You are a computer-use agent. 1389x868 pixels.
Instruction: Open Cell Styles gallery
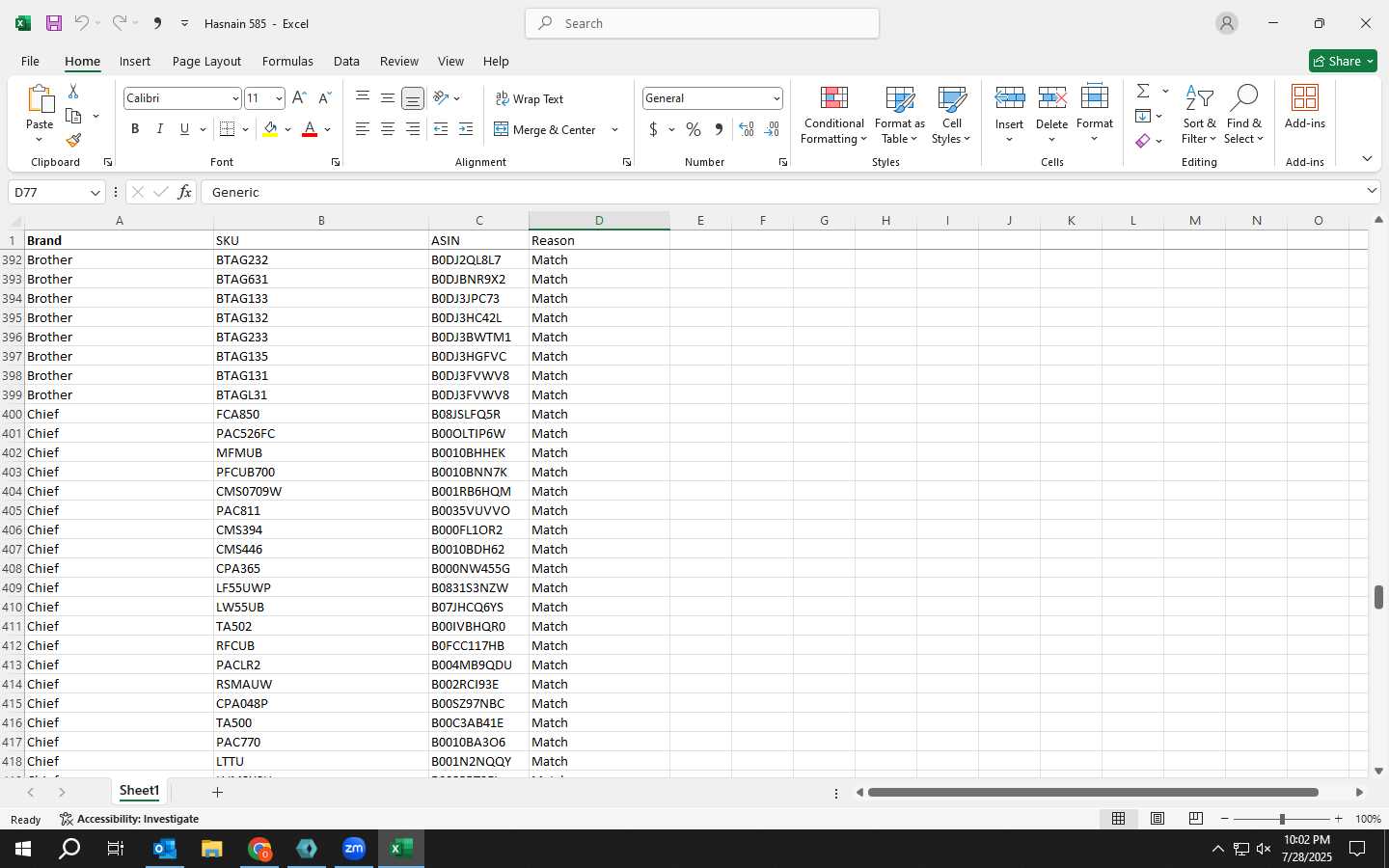951,116
